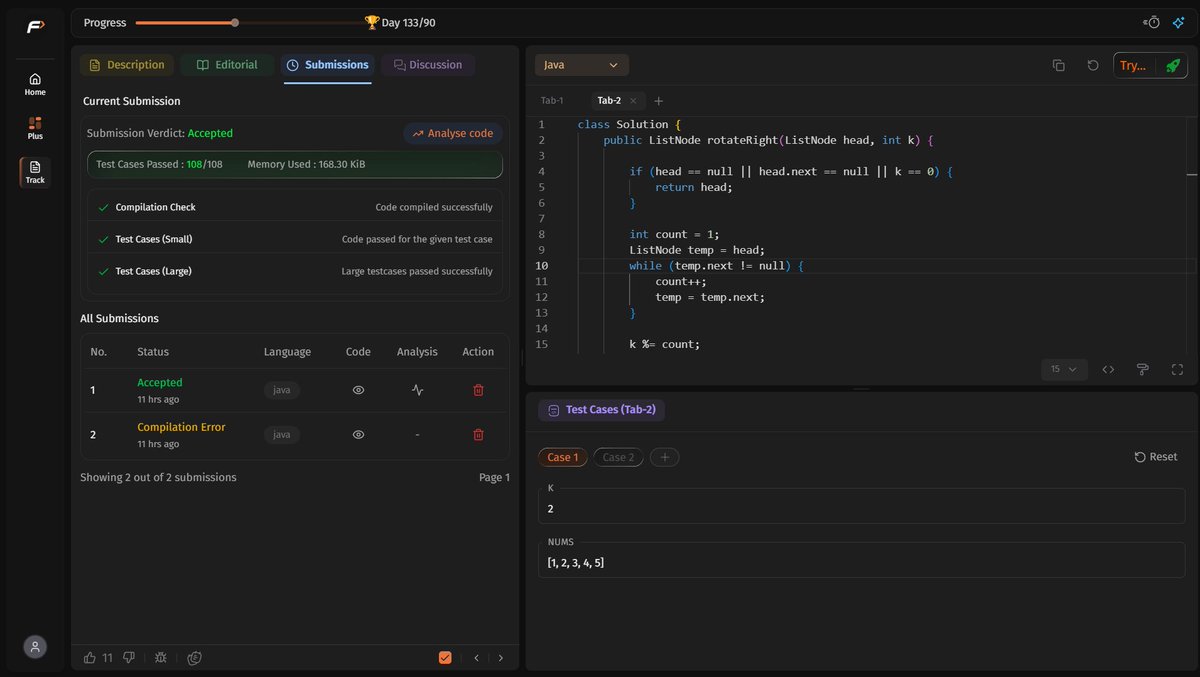
Task: Switch to the Description tab
Action: (x=127, y=65)
